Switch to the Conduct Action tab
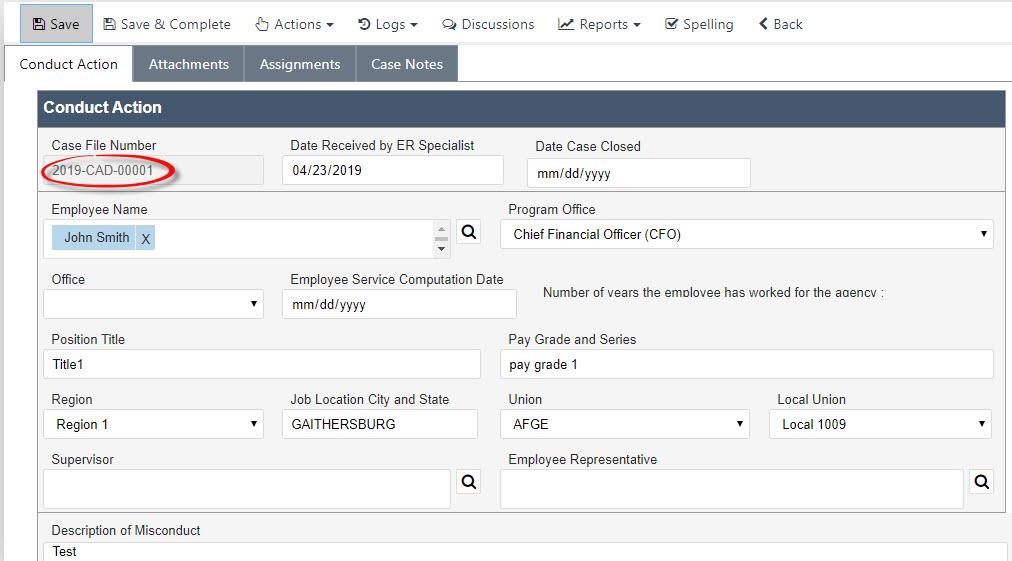The height and width of the screenshot is (561, 1012). coord(68,64)
